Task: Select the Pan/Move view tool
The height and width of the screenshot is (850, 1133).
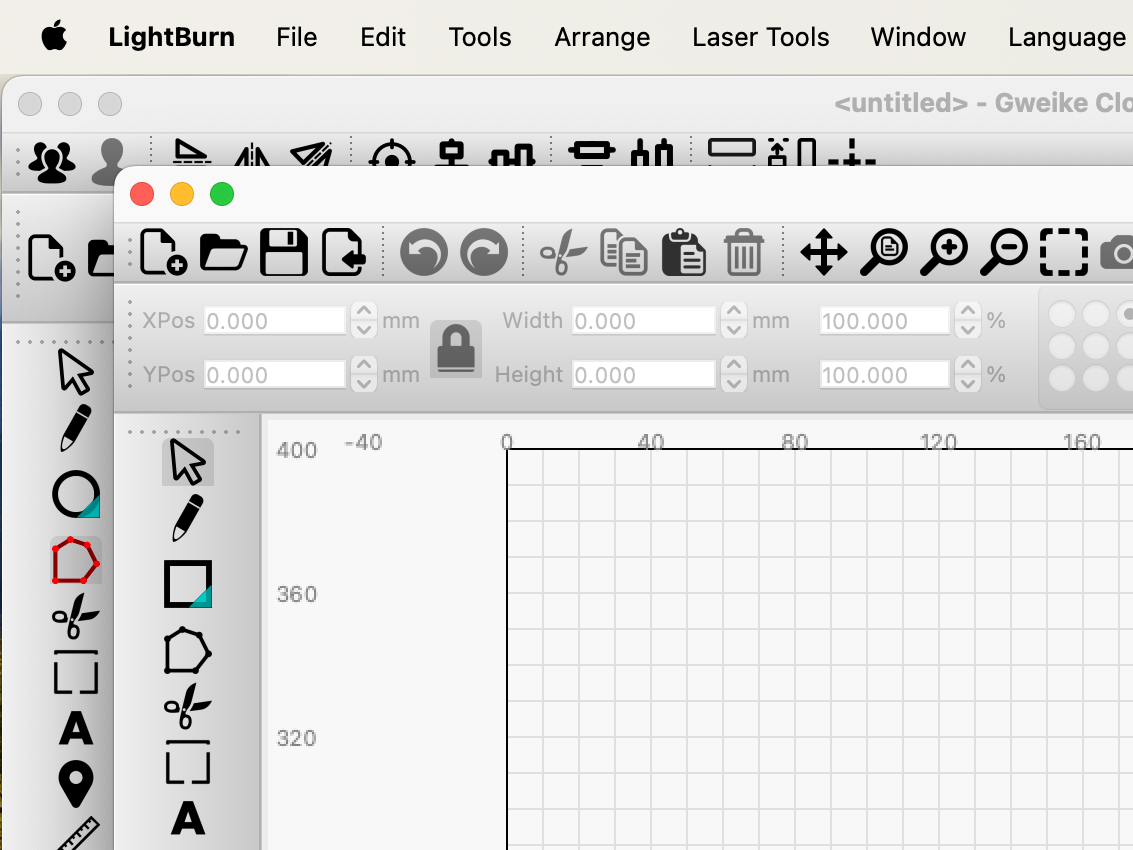Action: [824, 252]
